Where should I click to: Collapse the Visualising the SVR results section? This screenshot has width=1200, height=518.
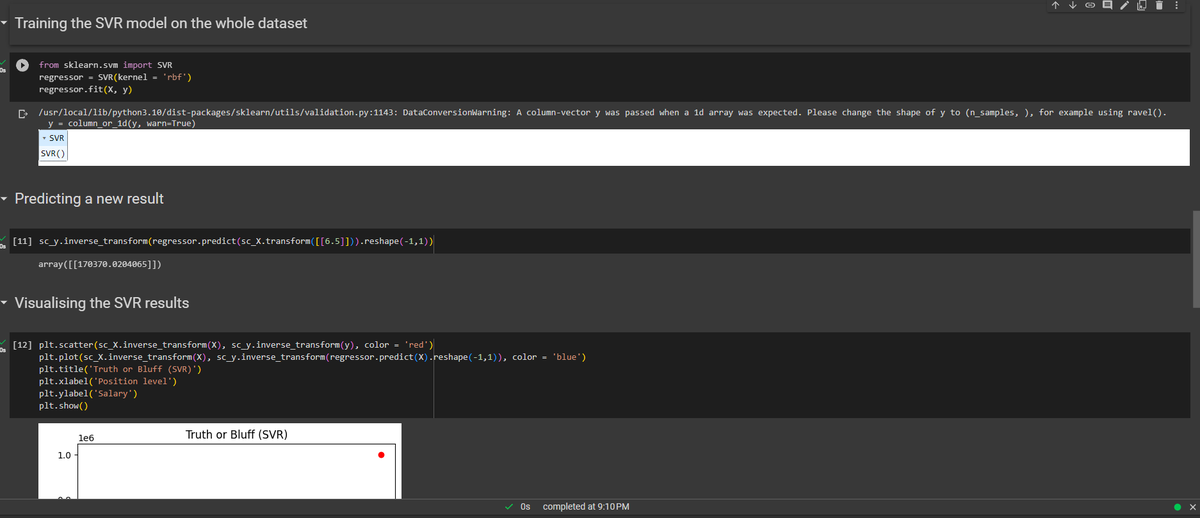pyautogui.click(x=6, y=303)
